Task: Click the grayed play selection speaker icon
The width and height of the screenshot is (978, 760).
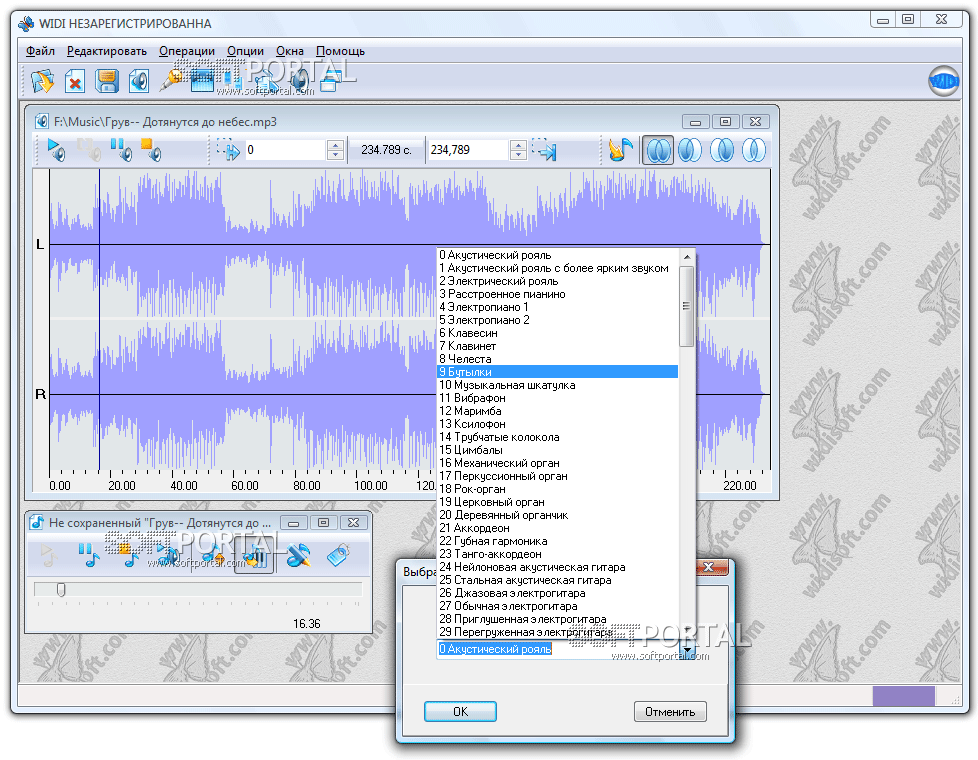Action: pos(89,150)
